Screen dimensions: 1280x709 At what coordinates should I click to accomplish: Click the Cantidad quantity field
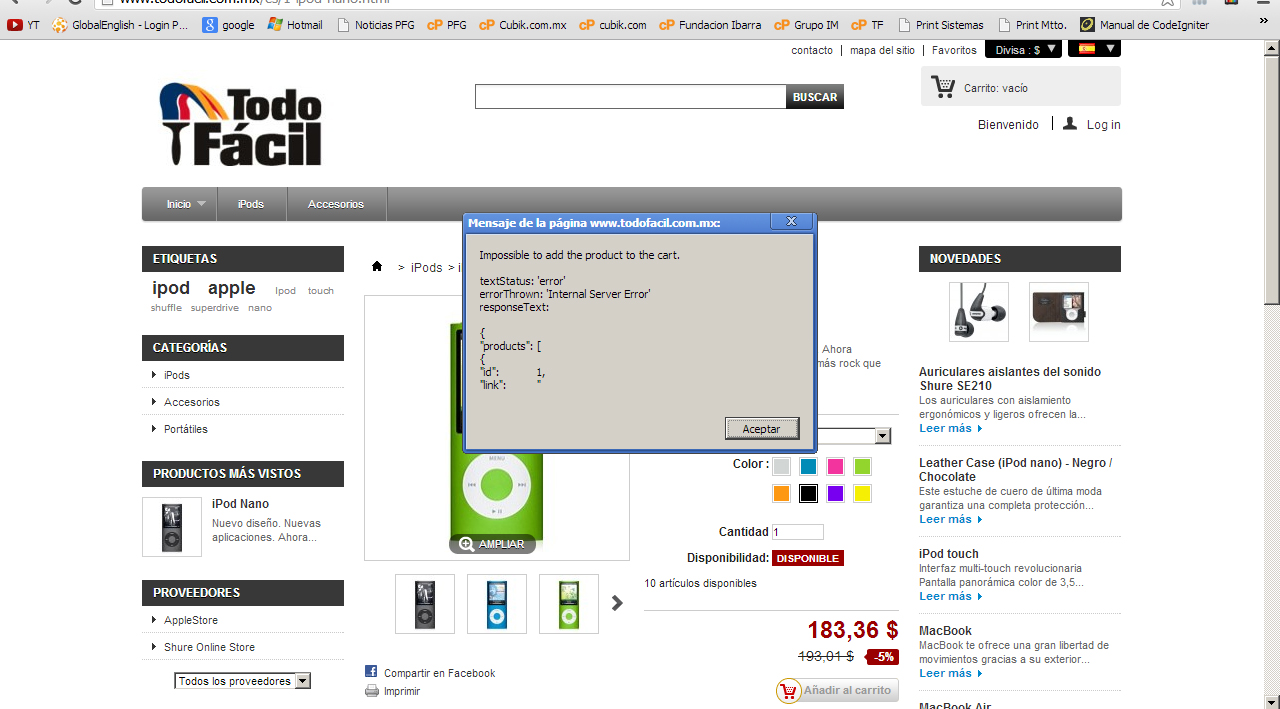[798, 532]
